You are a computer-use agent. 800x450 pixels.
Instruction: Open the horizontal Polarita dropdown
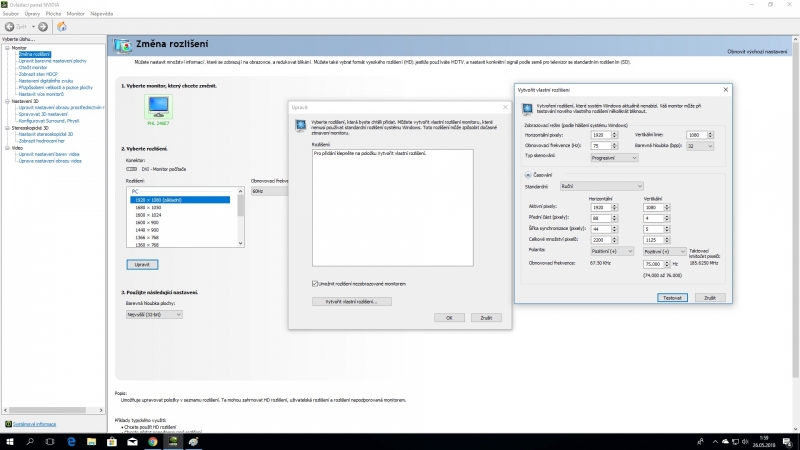pos(612,252)
